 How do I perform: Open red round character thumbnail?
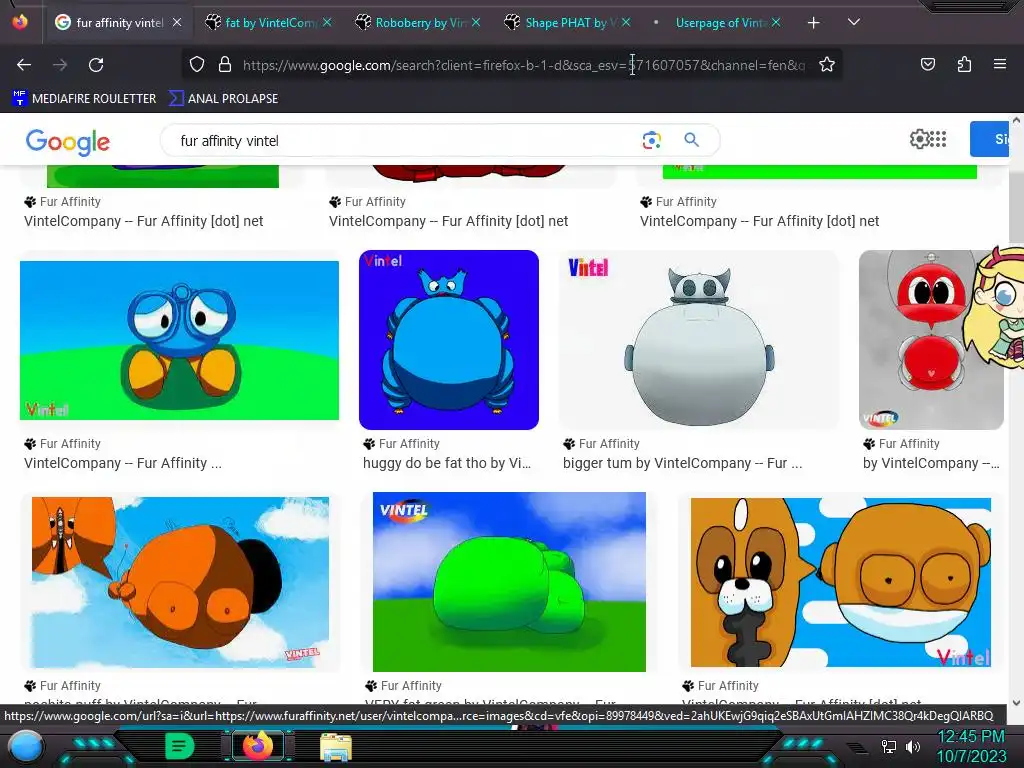931,340
